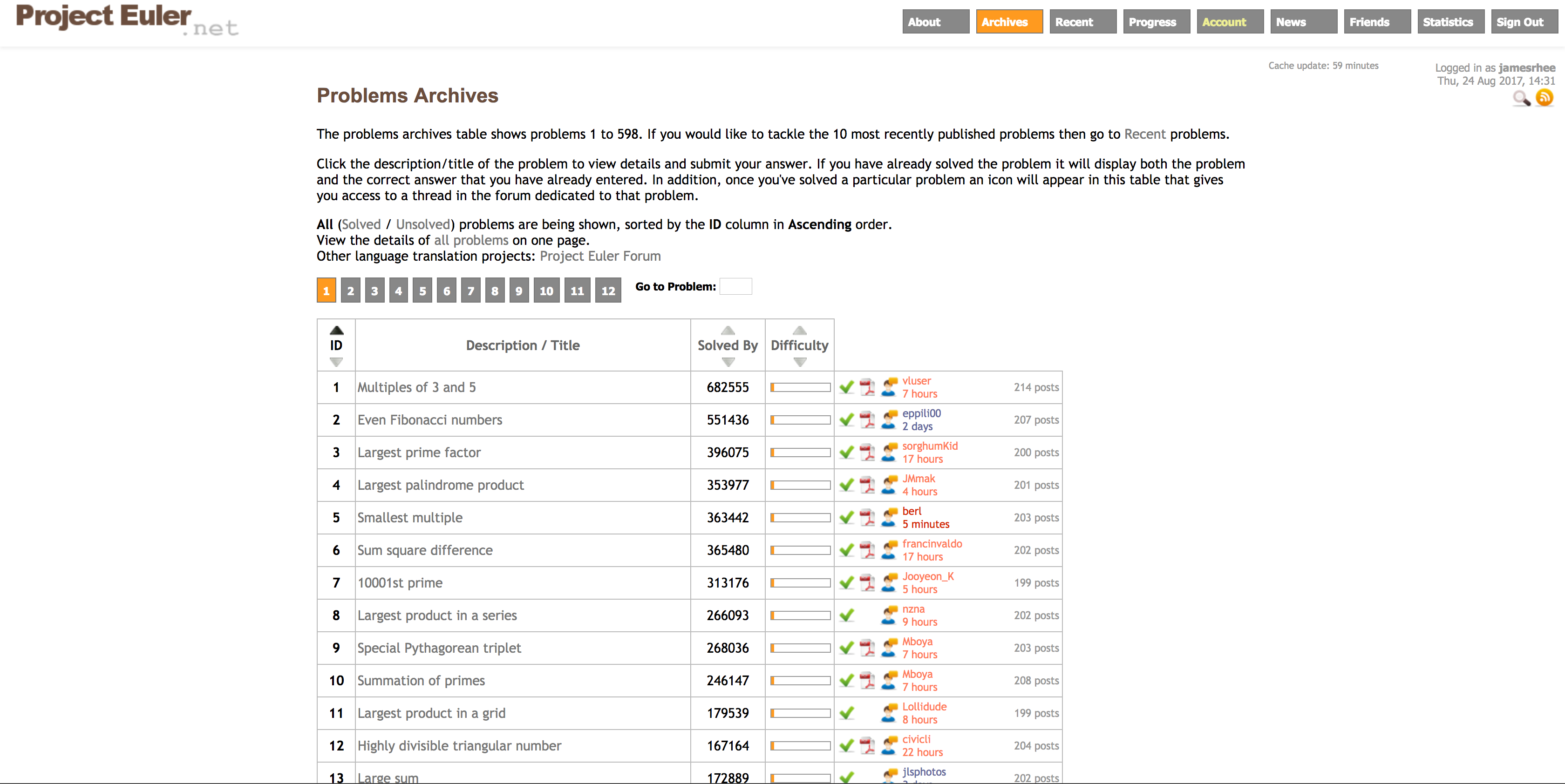Sort Solved By ascending with up arrow

click(728, 331)
